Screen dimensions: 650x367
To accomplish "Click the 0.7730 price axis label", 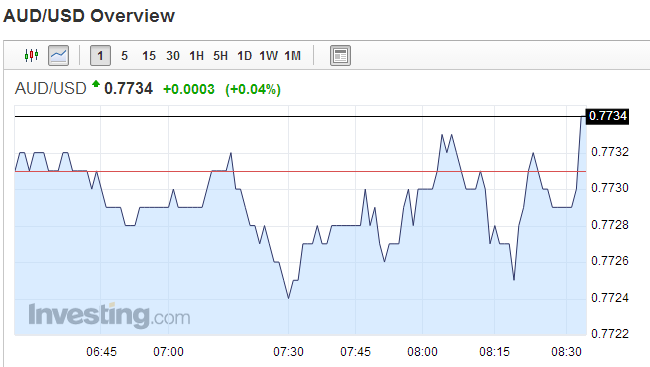I will 609,188.
